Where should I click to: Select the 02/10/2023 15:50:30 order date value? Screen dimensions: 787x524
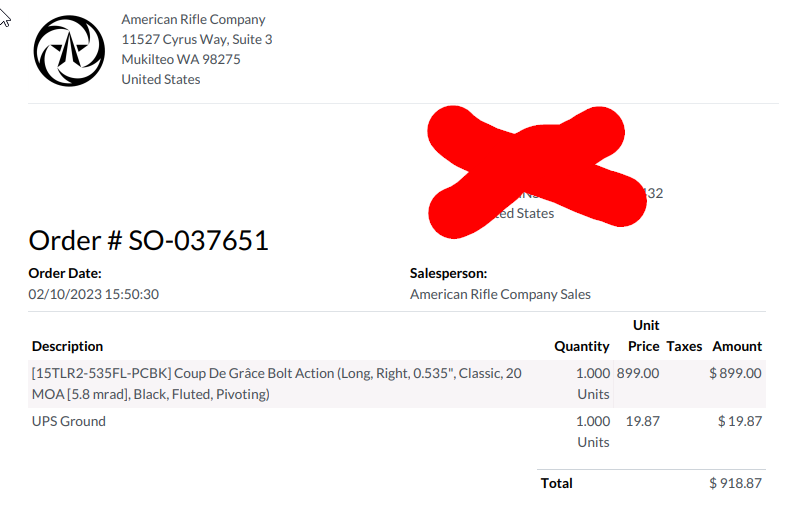click(x=93, y=294)
